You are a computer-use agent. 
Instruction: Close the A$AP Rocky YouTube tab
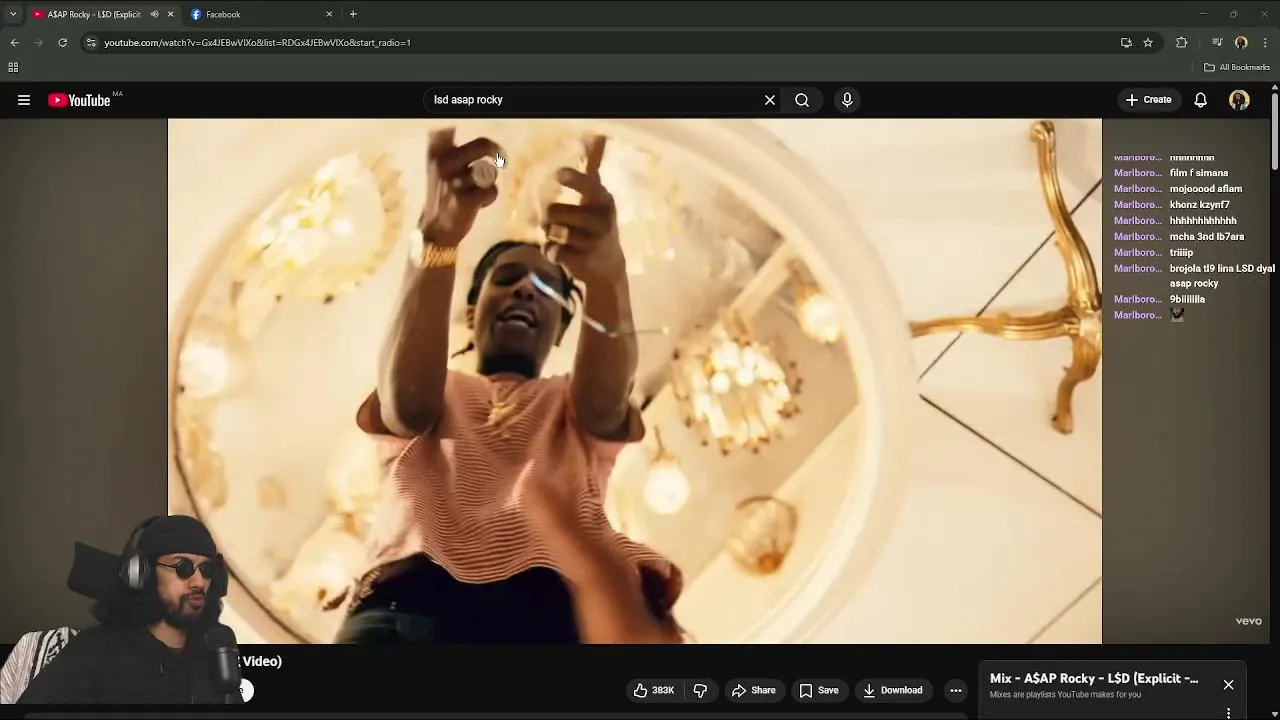(x=171, y=14)
